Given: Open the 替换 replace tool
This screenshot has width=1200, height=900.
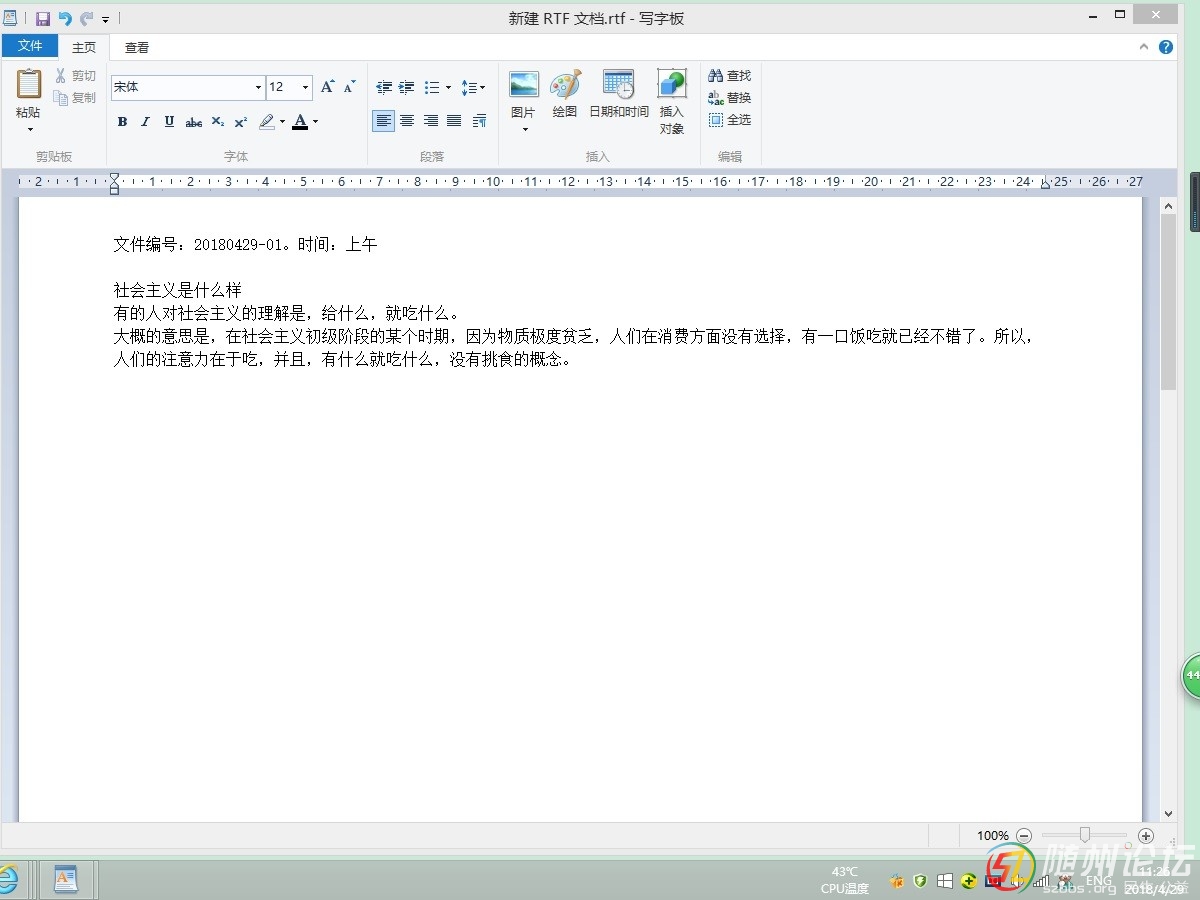Looking at the screenshot, I should tap(729, 98).
